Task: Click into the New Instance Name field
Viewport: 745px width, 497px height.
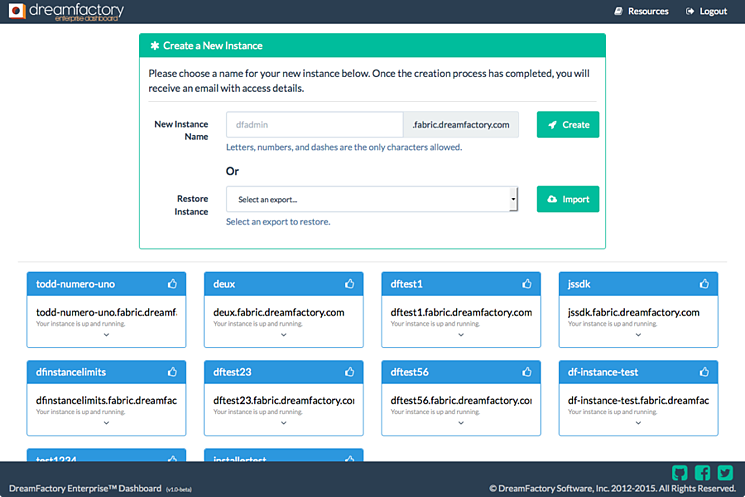Action: [x=315, y=124]
